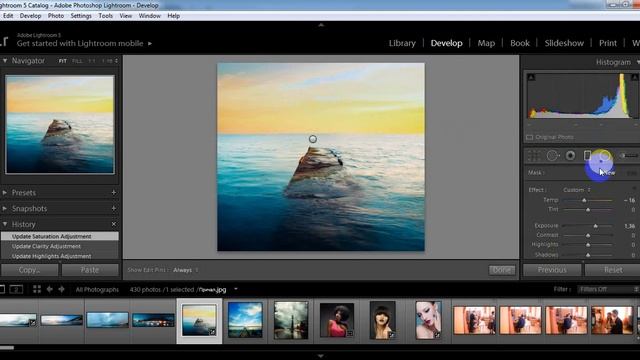Switch to the Print module
Screen dimensions: 640x360
pyautogui.click(x=608, y=43)
